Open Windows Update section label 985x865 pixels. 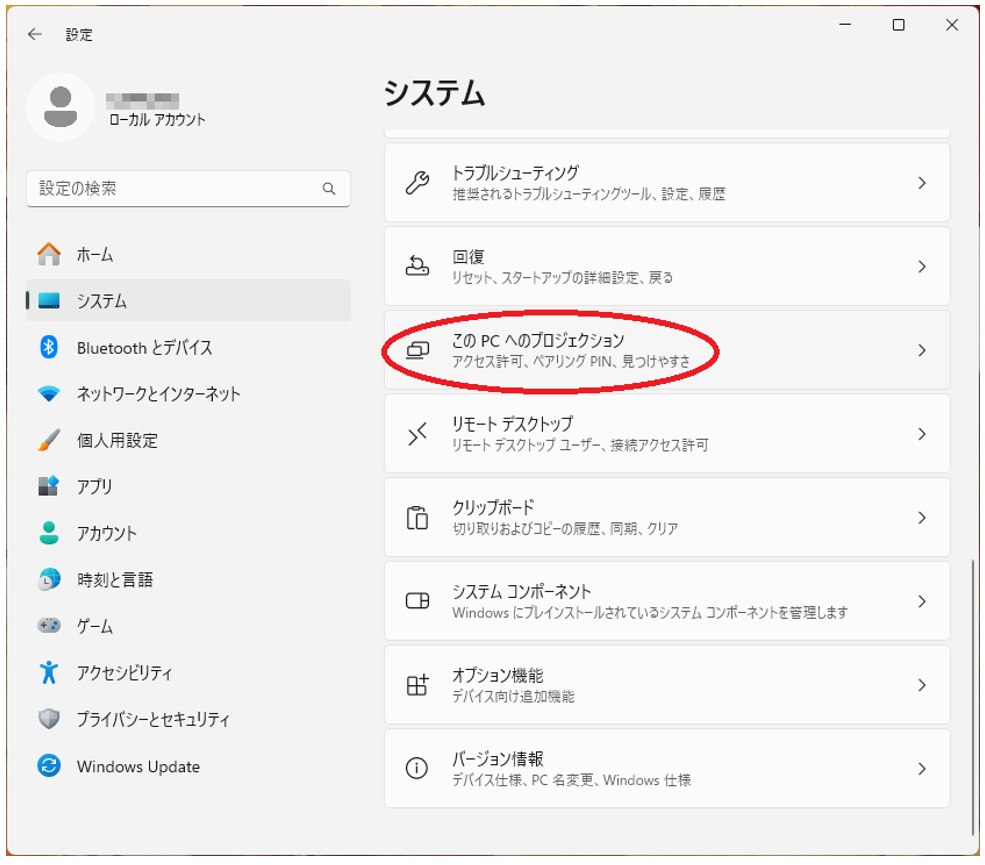click(138, 766)
